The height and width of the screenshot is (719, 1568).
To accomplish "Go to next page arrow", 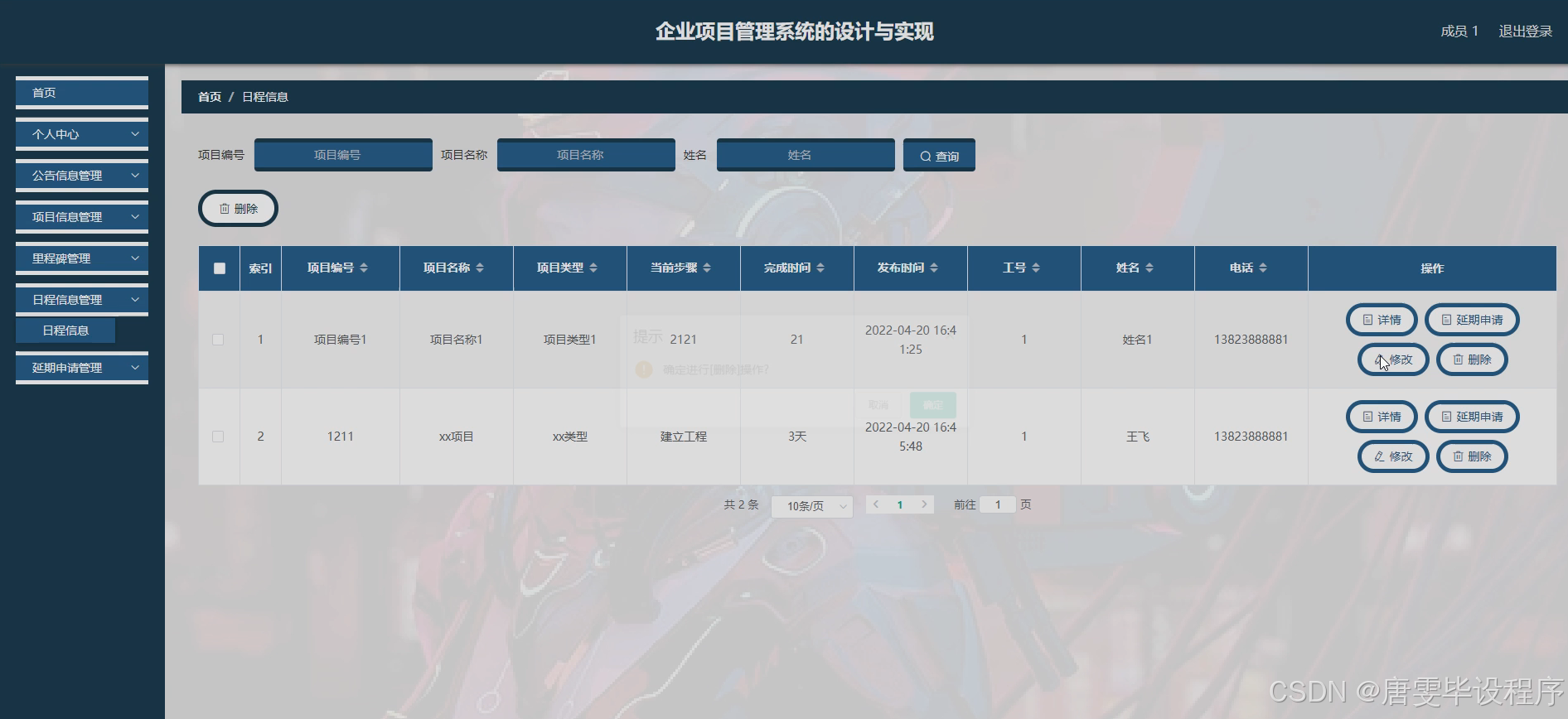I will pyautogui.click(x=924, y=504).
